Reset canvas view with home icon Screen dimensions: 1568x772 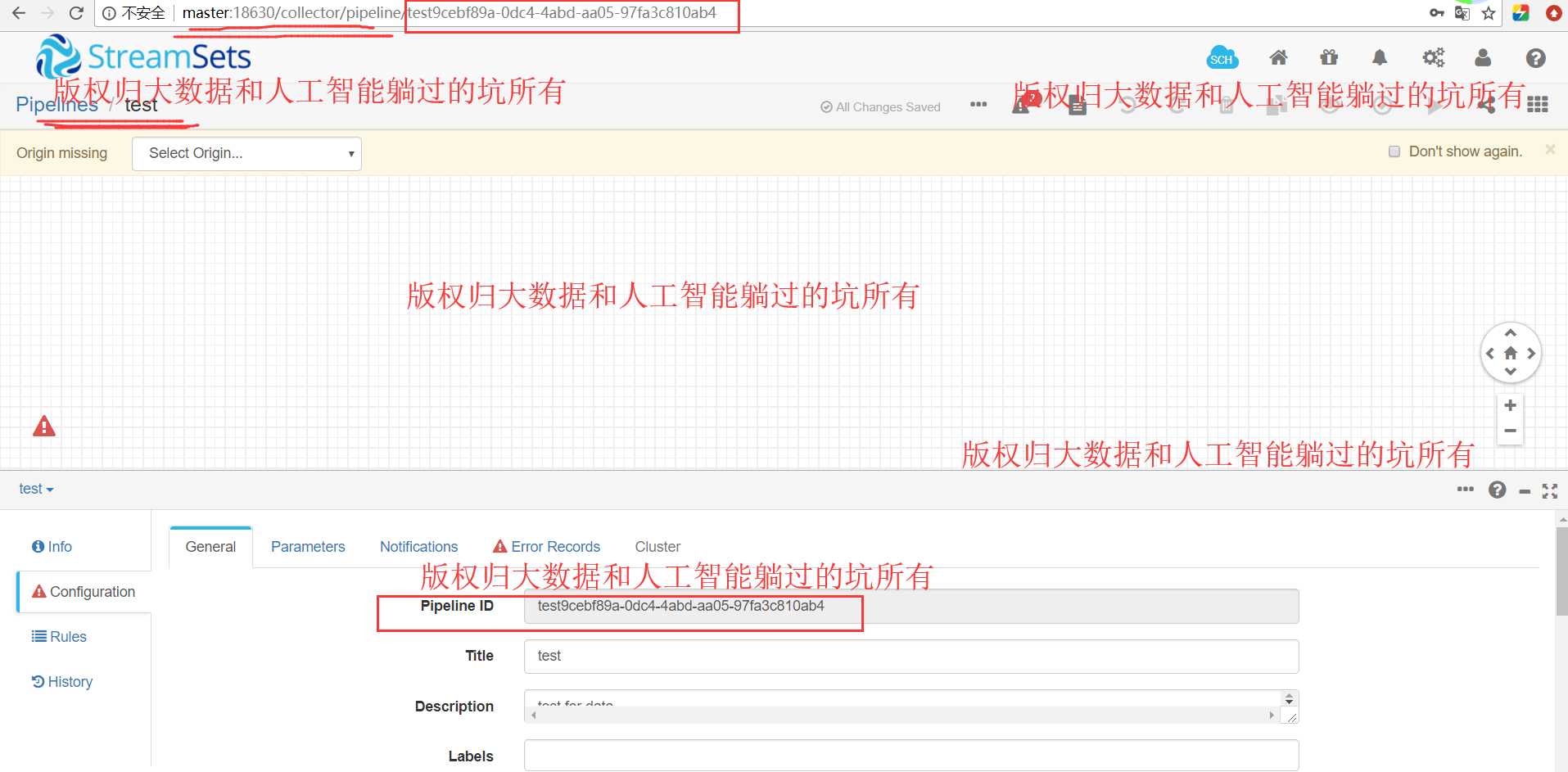1511,353
